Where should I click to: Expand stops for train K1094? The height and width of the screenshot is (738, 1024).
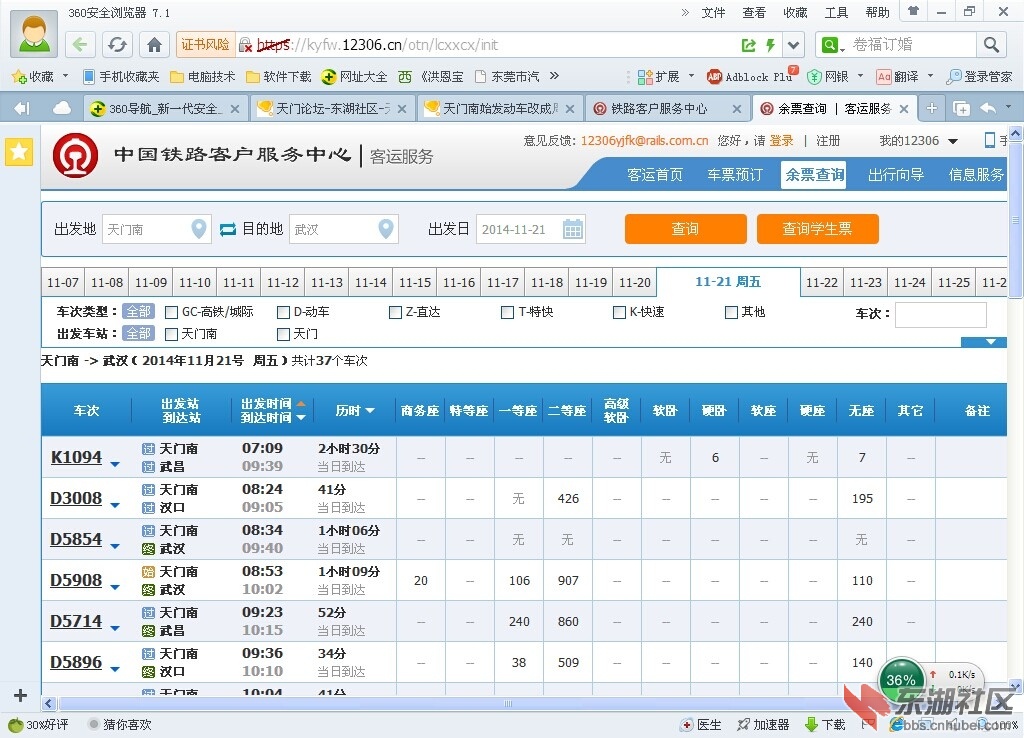[115, 464]
